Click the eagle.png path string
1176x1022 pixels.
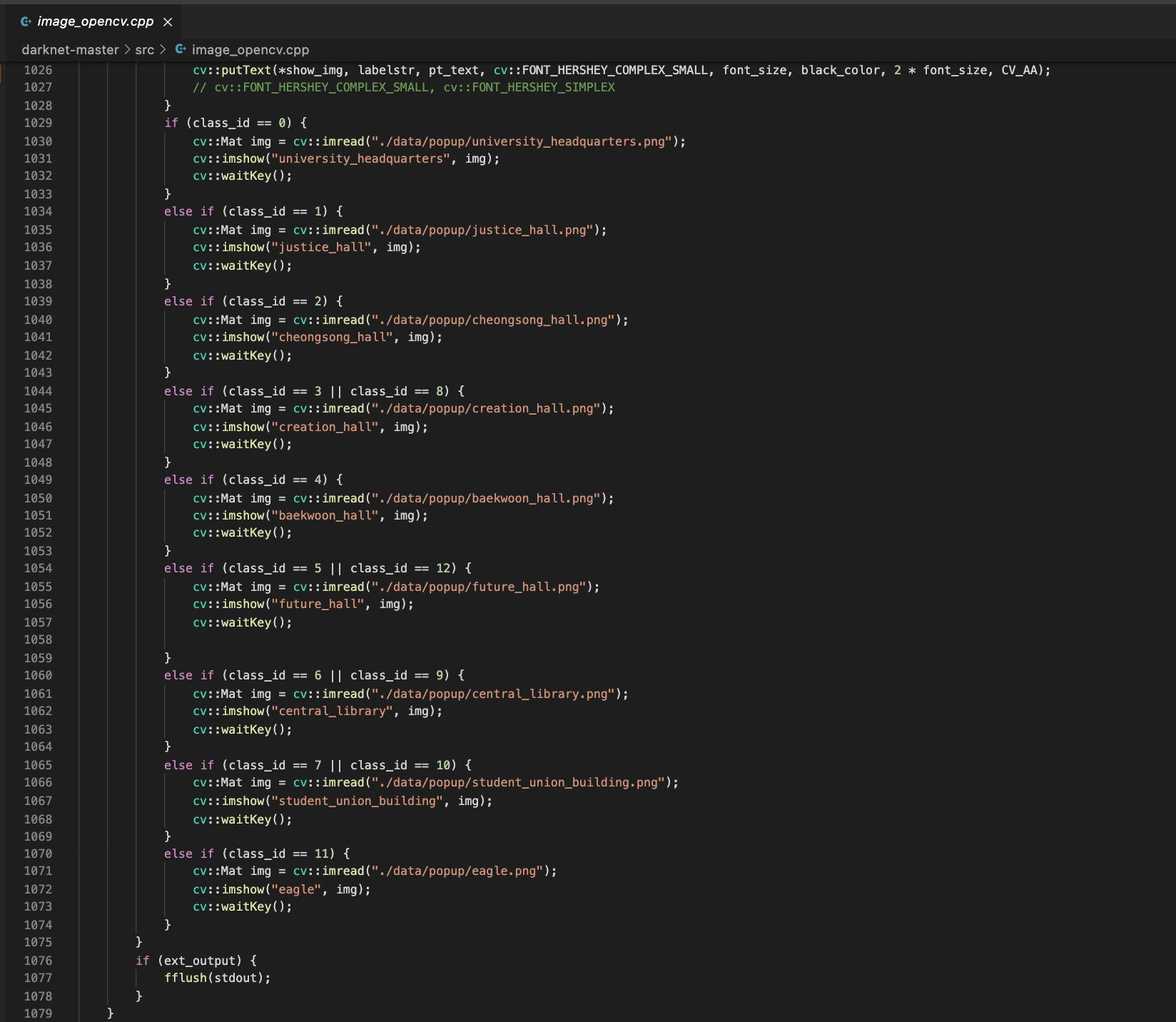(x=457, y=871)
